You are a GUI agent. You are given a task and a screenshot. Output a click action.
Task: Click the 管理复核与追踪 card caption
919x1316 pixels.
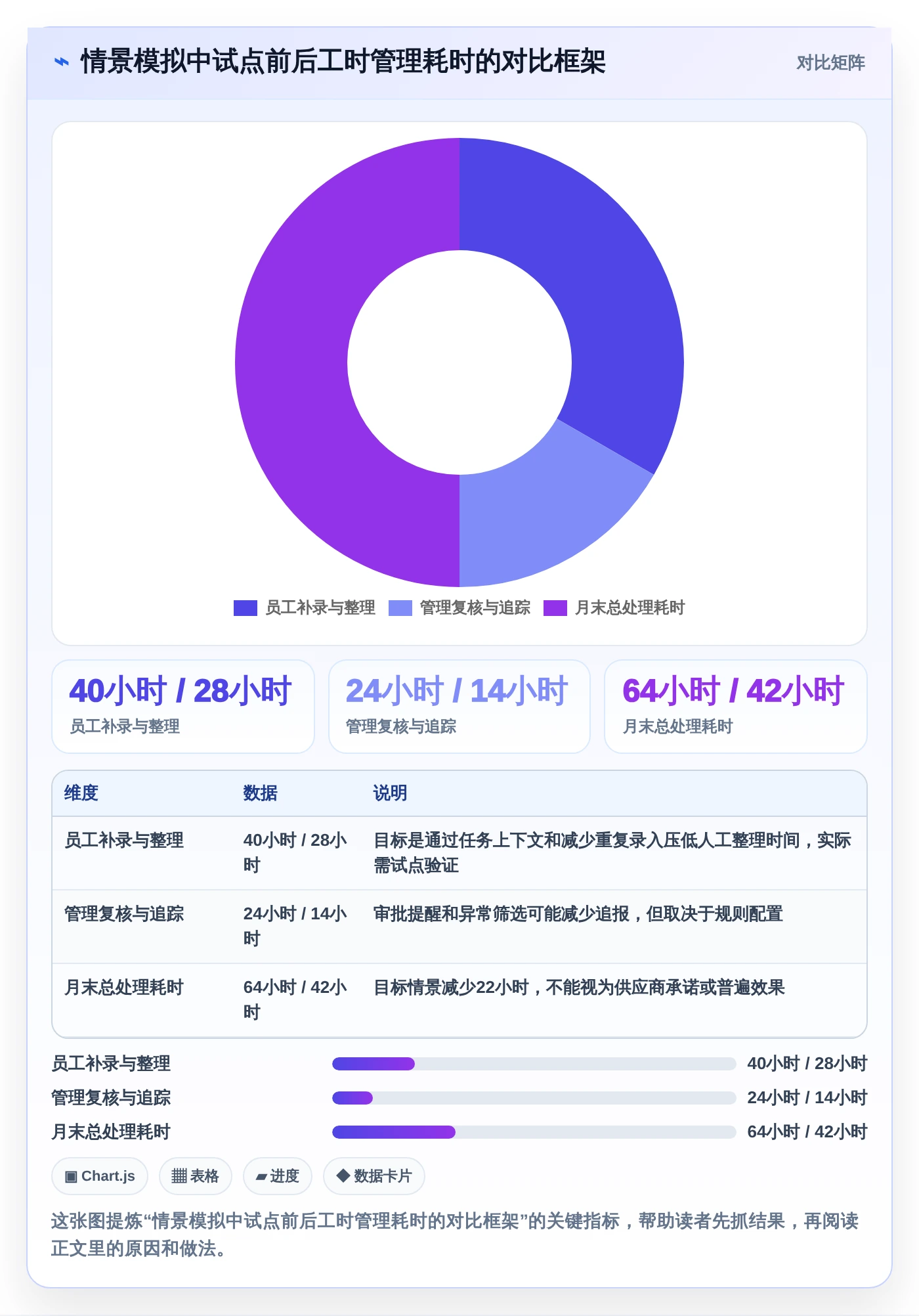tap(401, 726)
